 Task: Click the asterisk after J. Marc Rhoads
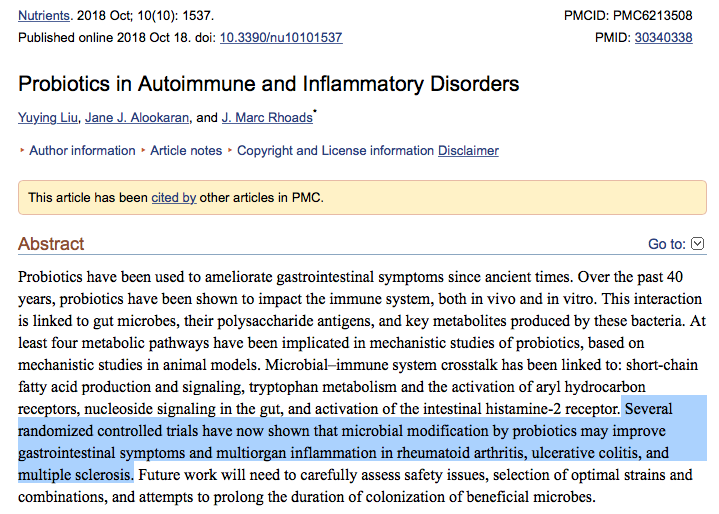click(316, 114)
